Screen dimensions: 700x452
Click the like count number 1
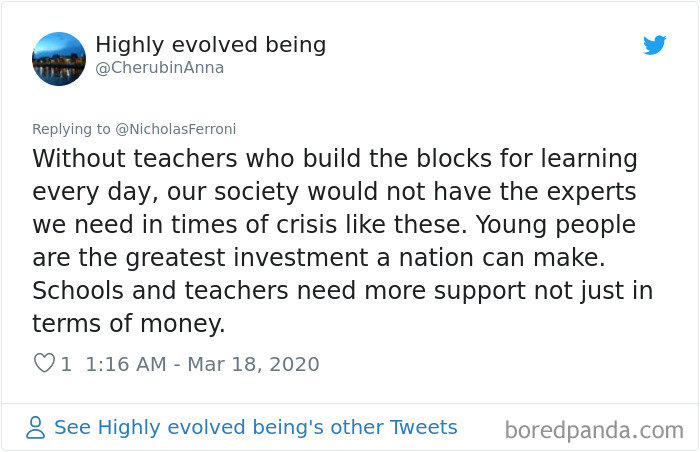pyautogui.click(x=66, y=364)
